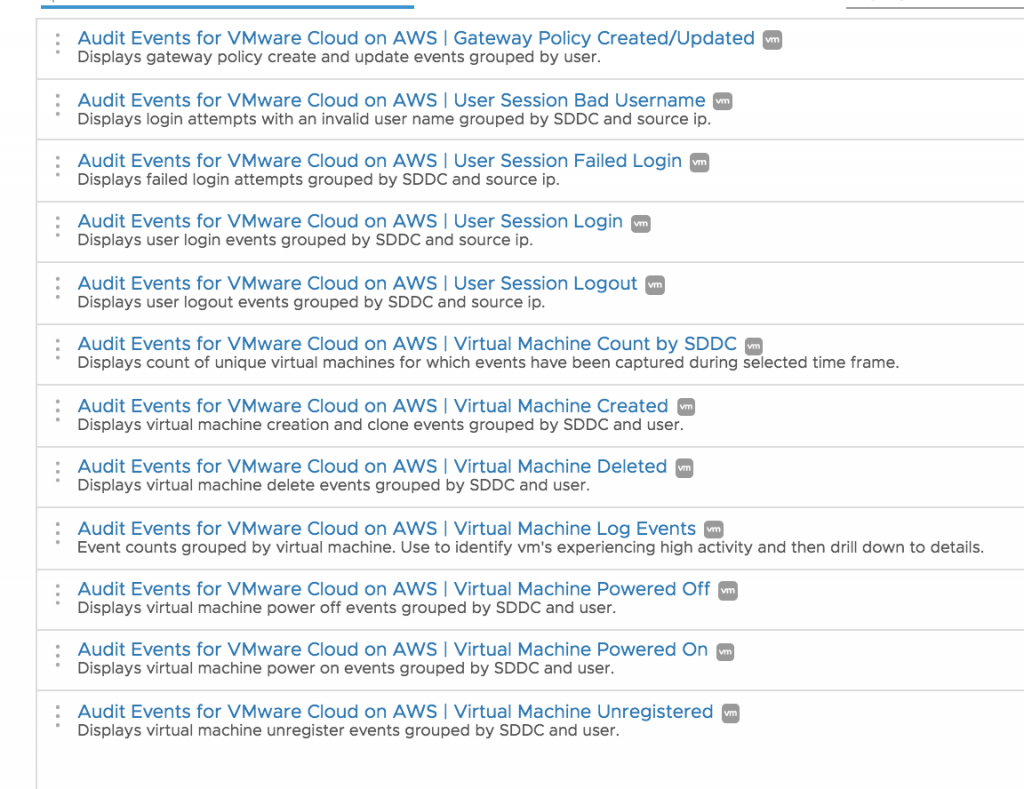Open options menu for User Session Logout row

click(57, 287)
